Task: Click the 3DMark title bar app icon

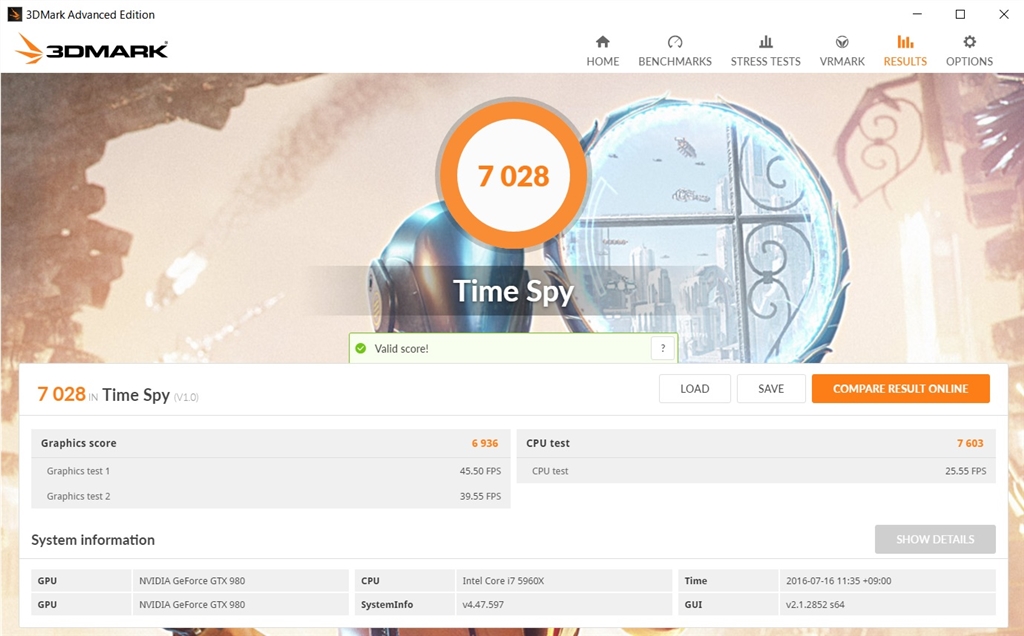Action: pyautogui.click(x=14, y=14)
